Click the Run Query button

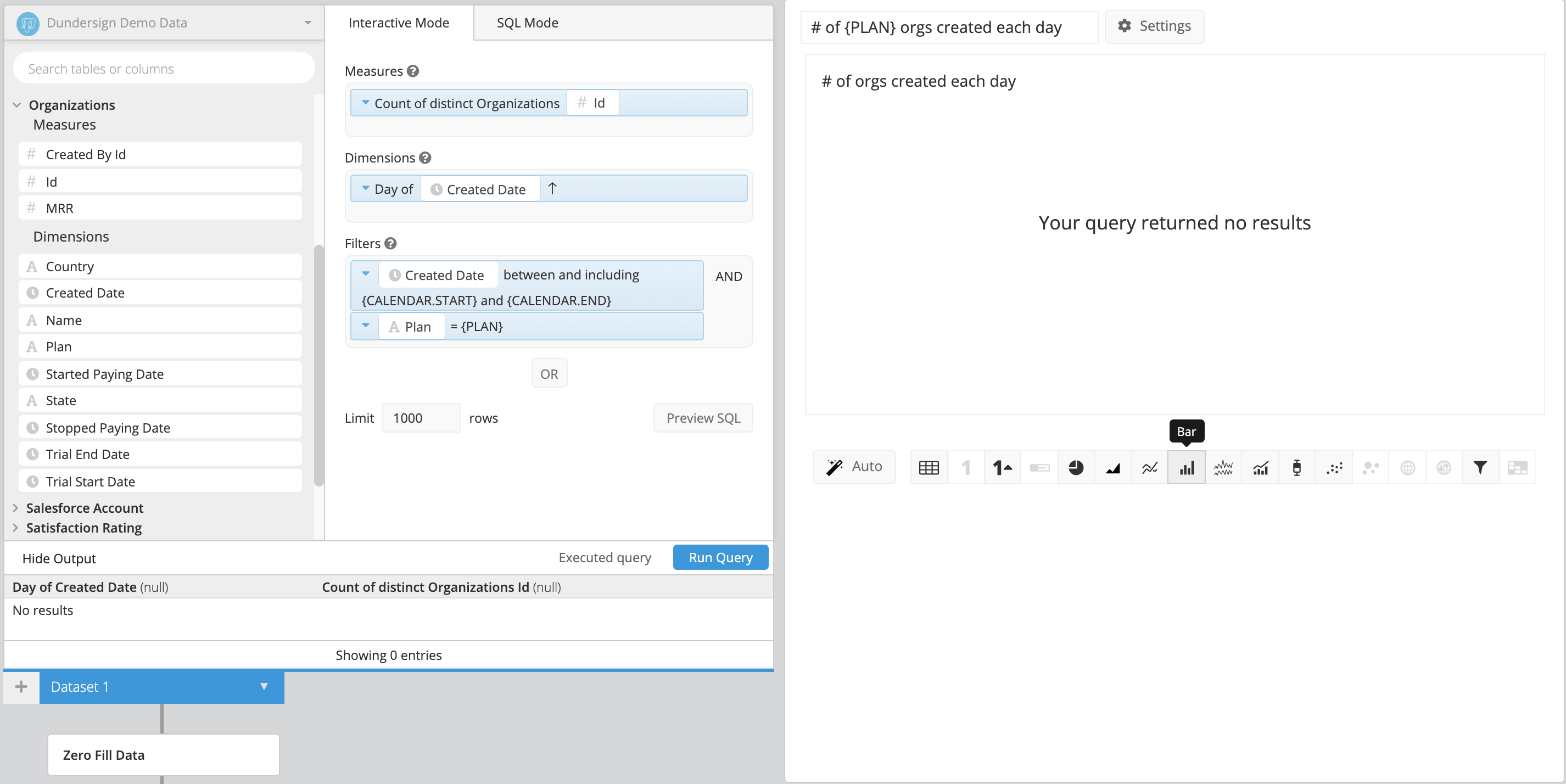coord(720,557)
